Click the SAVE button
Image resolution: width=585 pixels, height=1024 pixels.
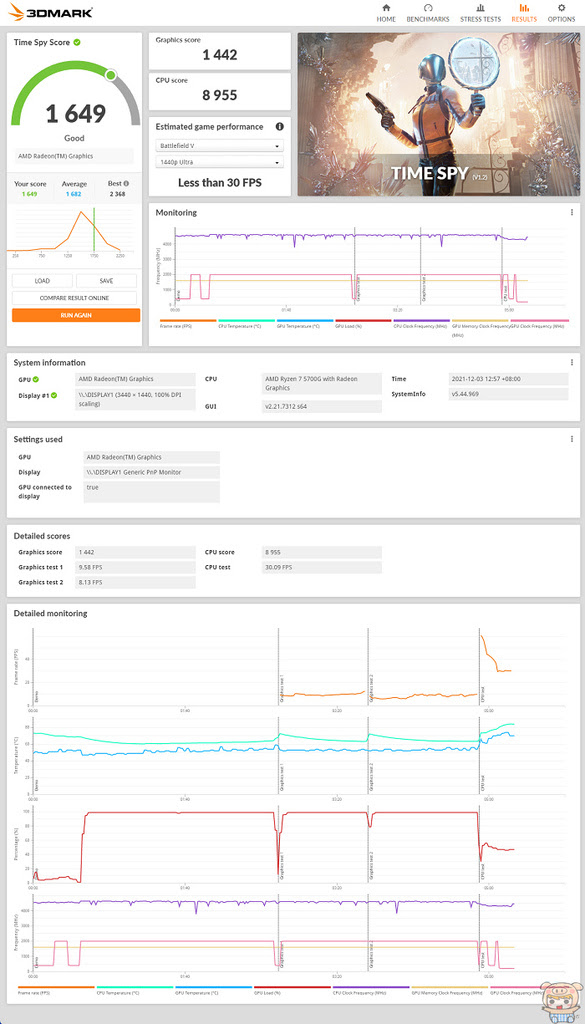[x=106, y=281]
